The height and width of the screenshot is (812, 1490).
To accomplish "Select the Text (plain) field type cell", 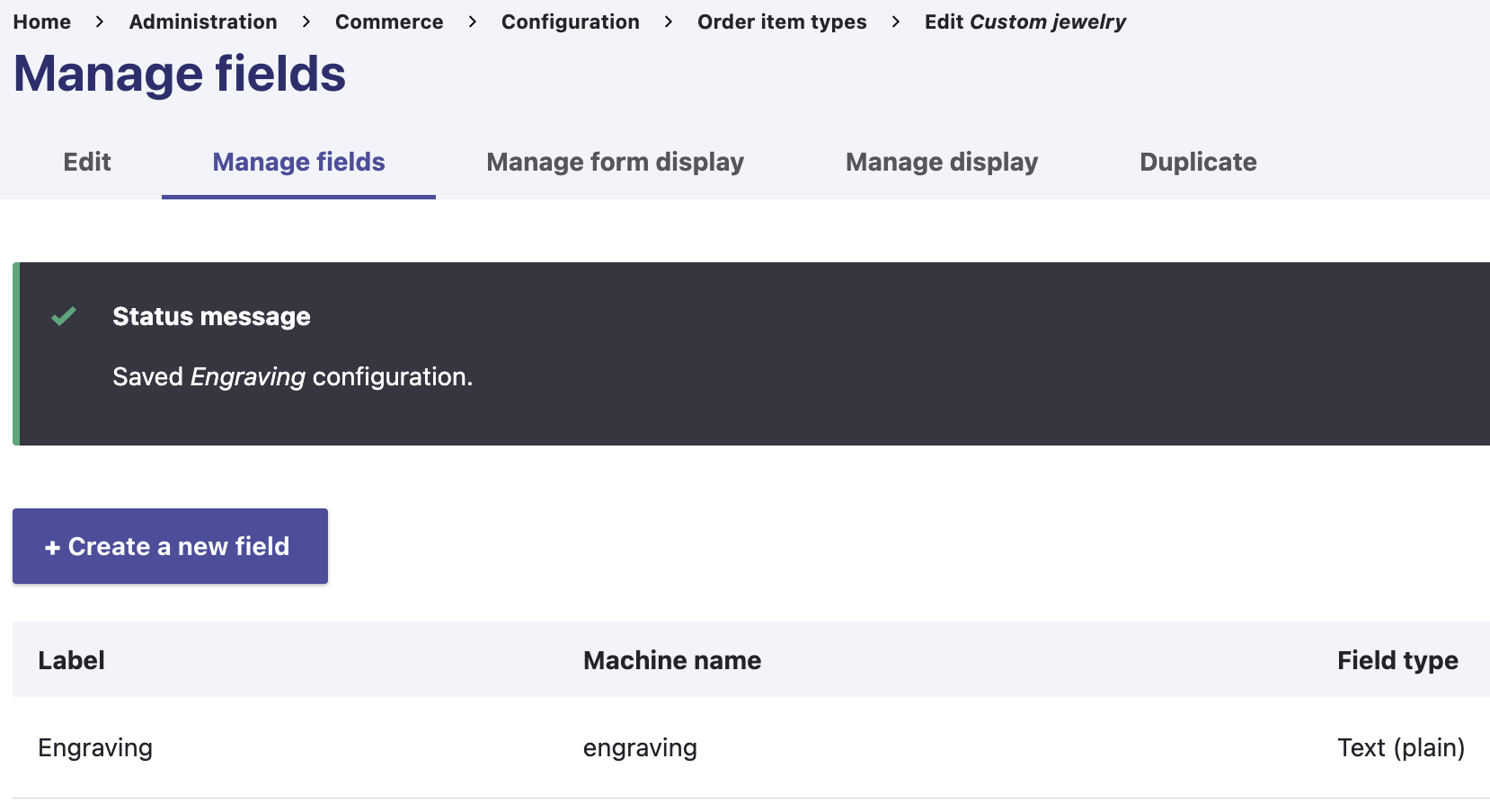I will pos(1401,747).
